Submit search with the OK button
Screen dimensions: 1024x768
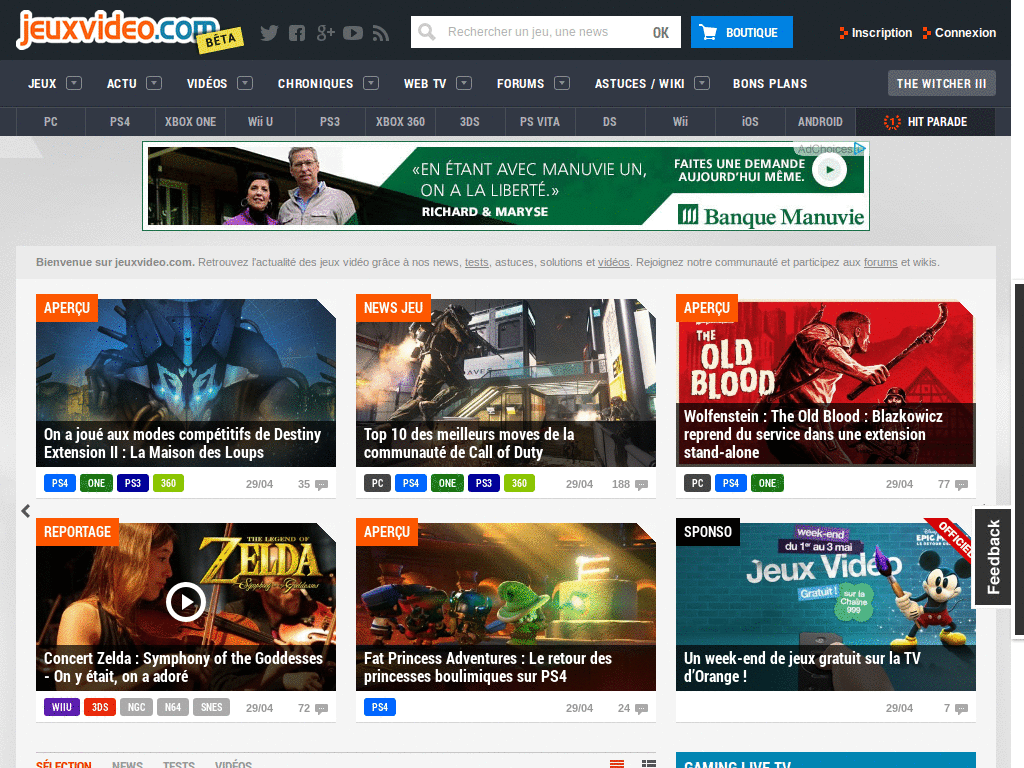coord(660,33)
